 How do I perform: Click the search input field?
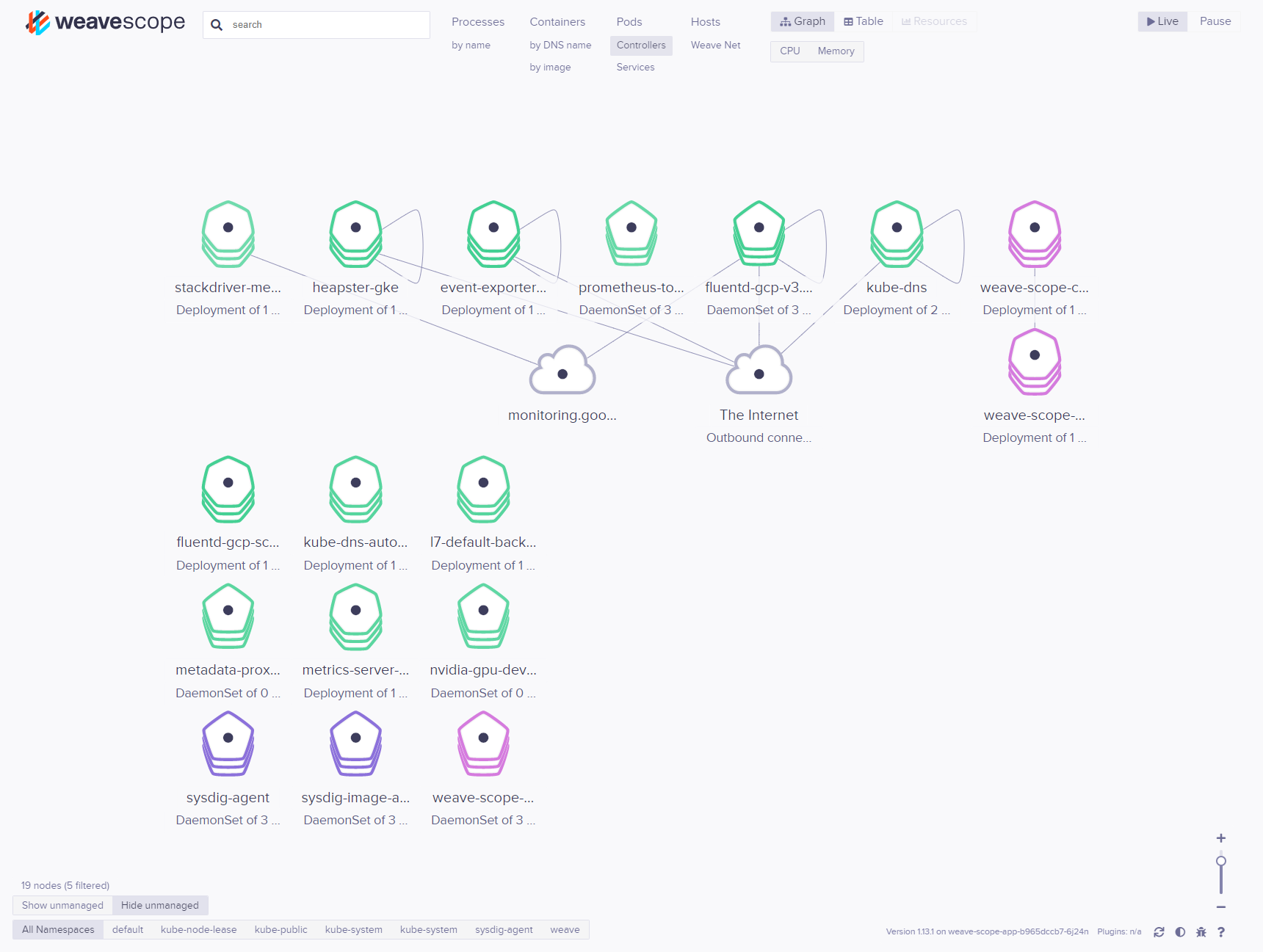click(316, 25)
